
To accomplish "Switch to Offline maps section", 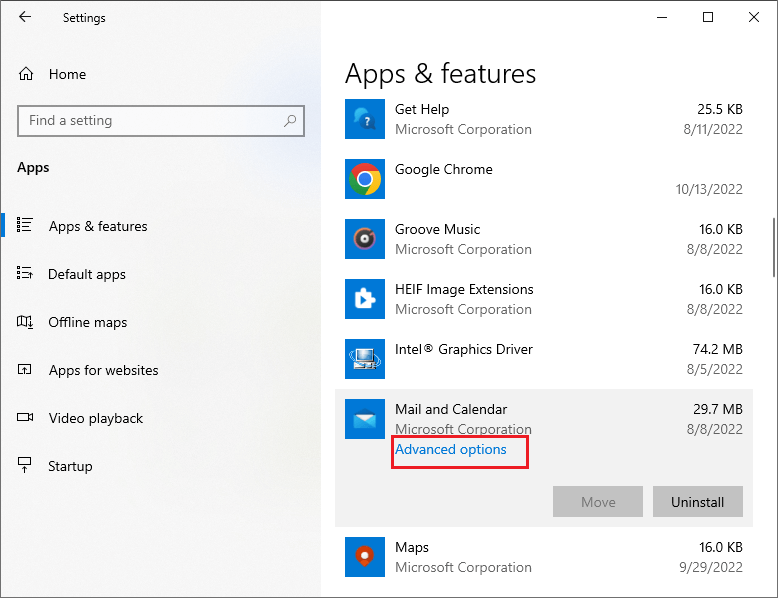I will [87, 323].
